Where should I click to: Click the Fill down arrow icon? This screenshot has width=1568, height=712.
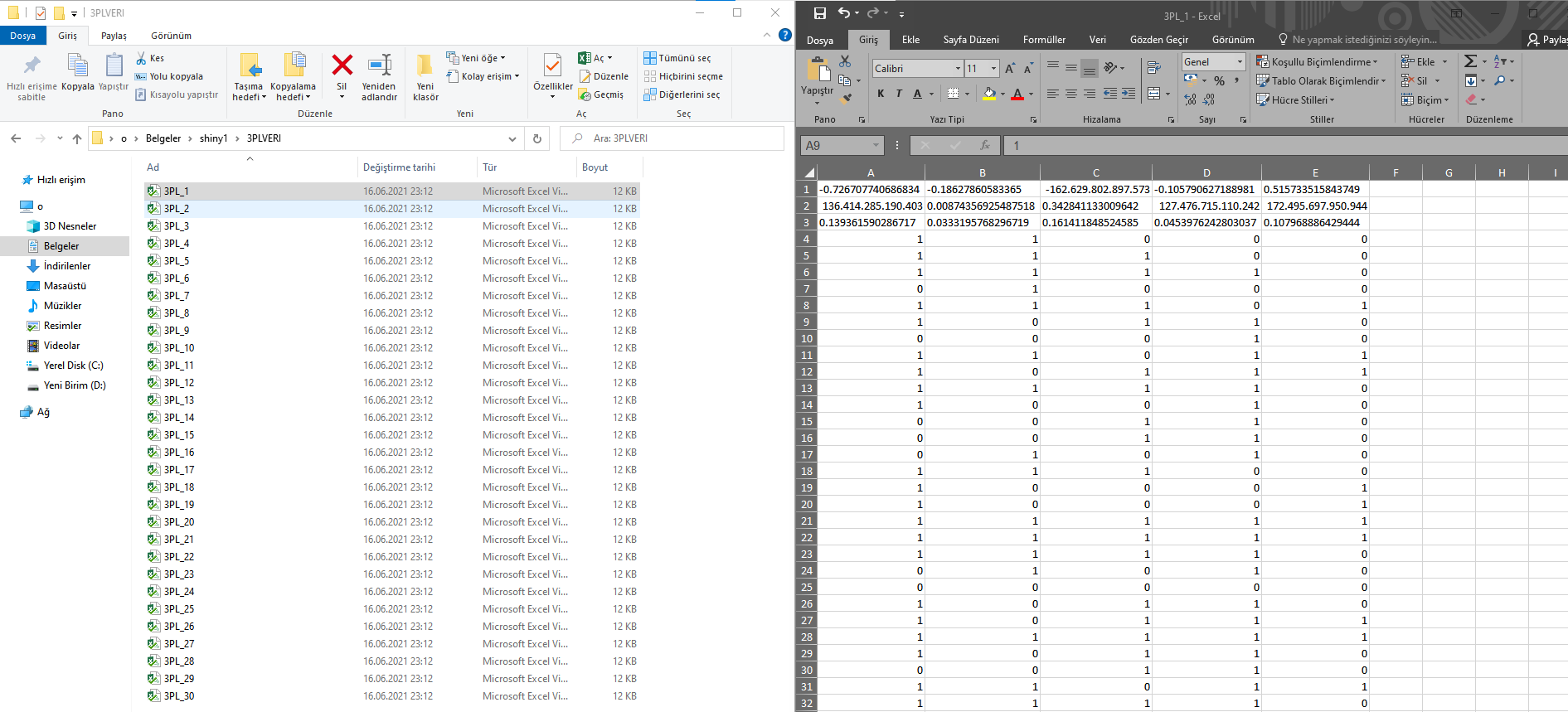(1470, 80)
